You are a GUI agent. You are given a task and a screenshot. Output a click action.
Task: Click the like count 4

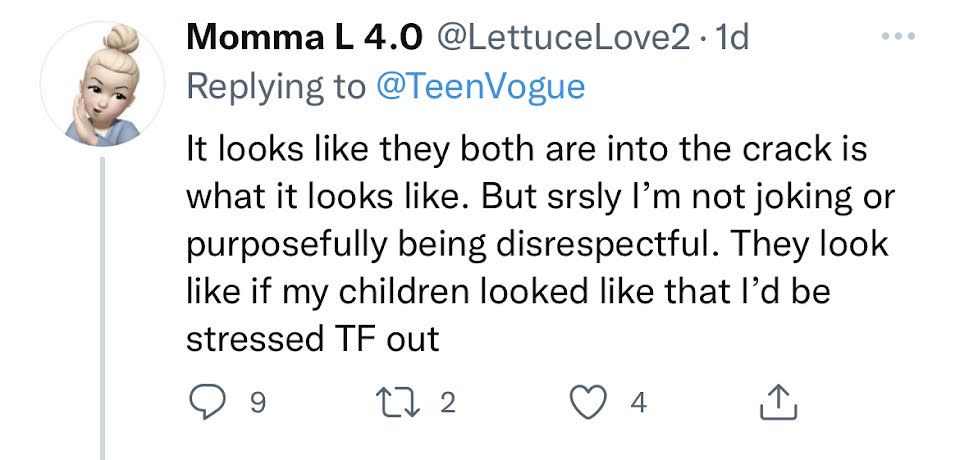click(x=639, y=403)
